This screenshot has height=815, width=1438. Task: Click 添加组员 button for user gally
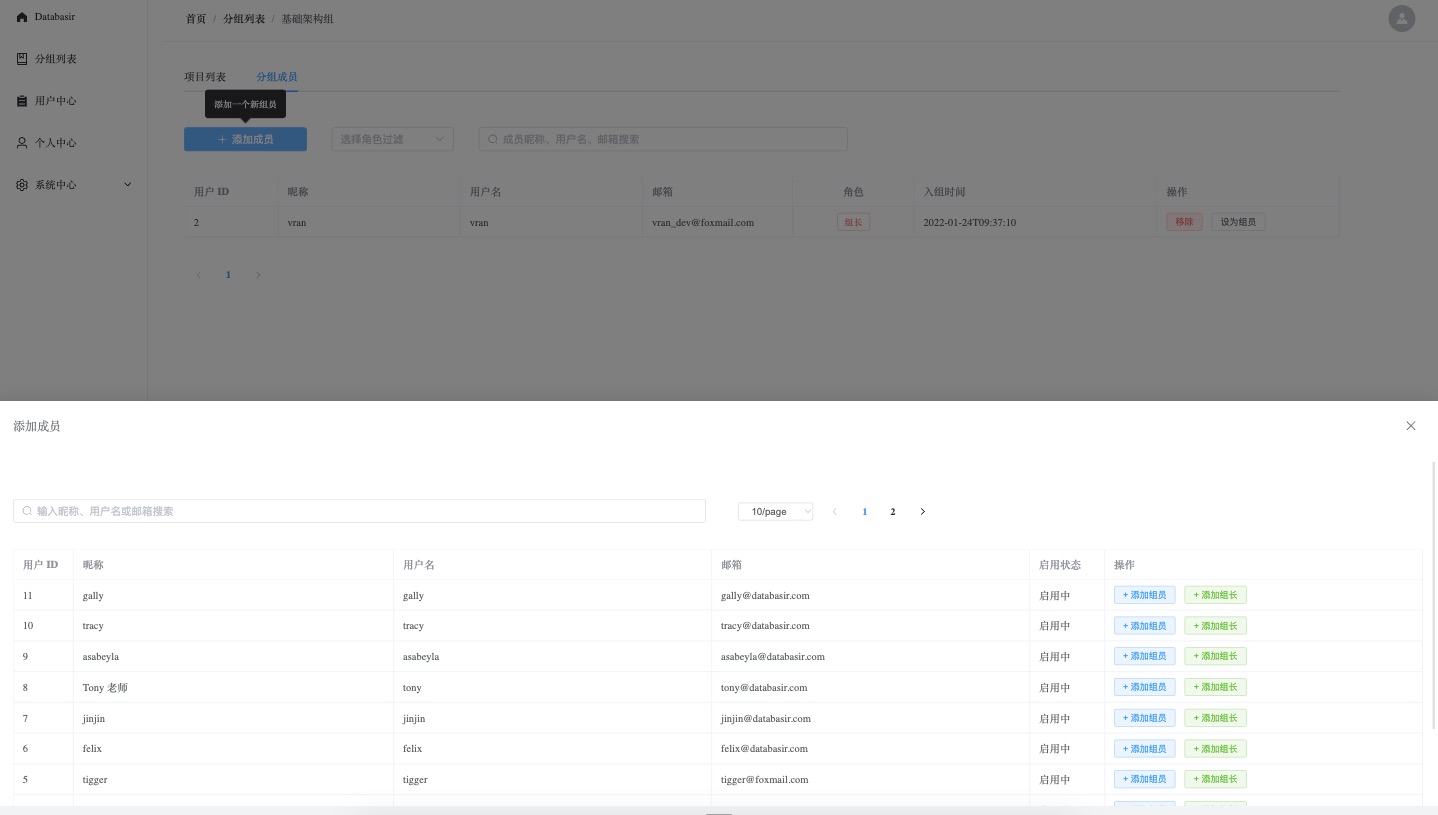pyautogui.click(x=1144, y=595)
